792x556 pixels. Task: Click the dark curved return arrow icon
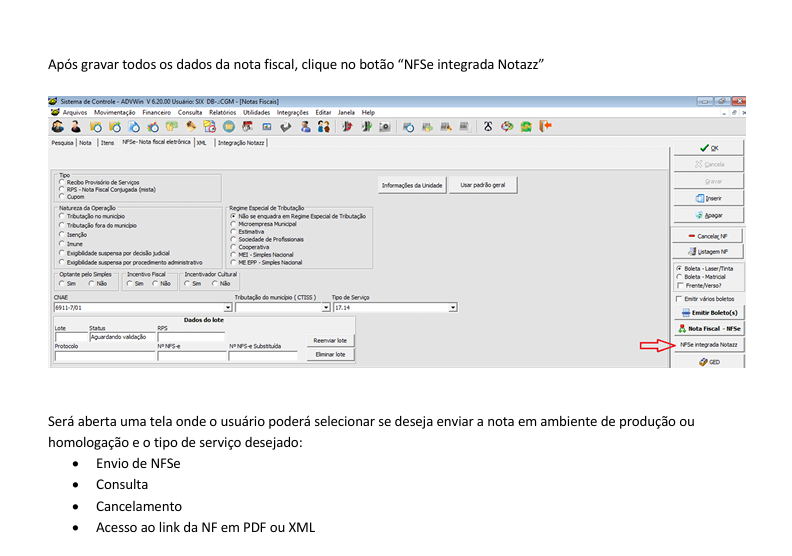(286, 126)
